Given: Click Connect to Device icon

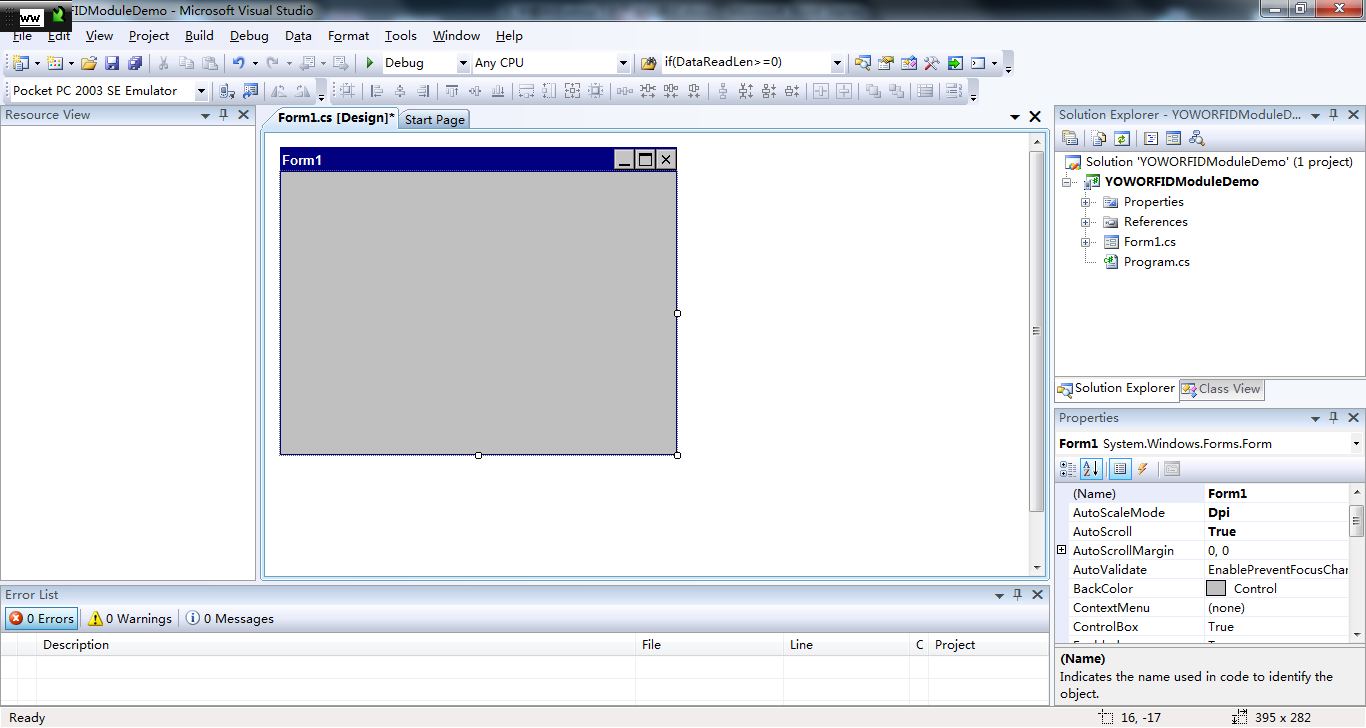Looking at the screenshot, I should [x=227, y=91].
